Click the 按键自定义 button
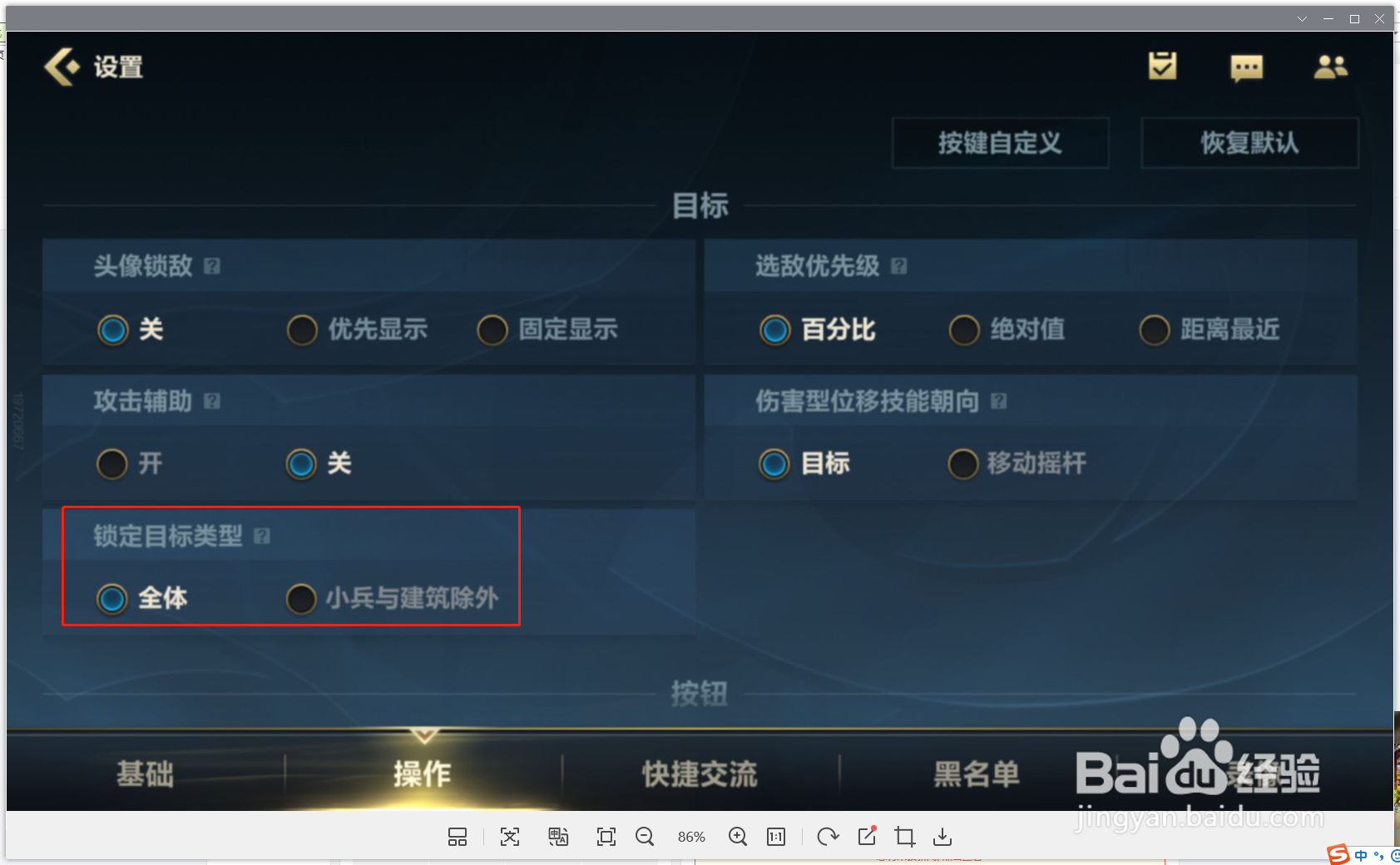This screenshot has height=865, width=1400. (1000, 143)
